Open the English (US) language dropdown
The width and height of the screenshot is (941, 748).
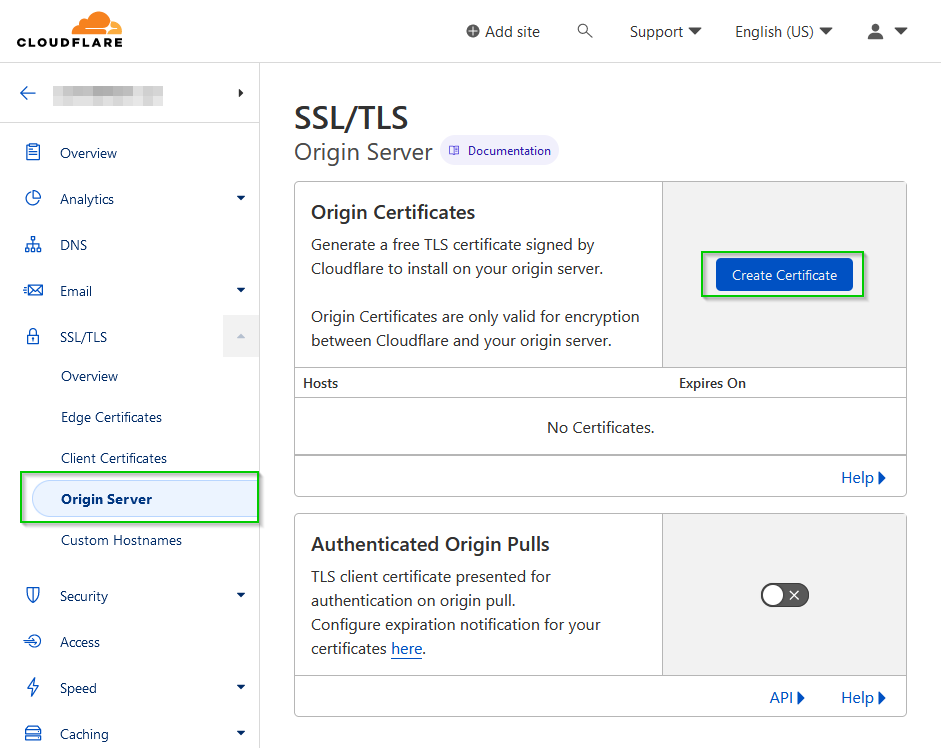[783, 32]
